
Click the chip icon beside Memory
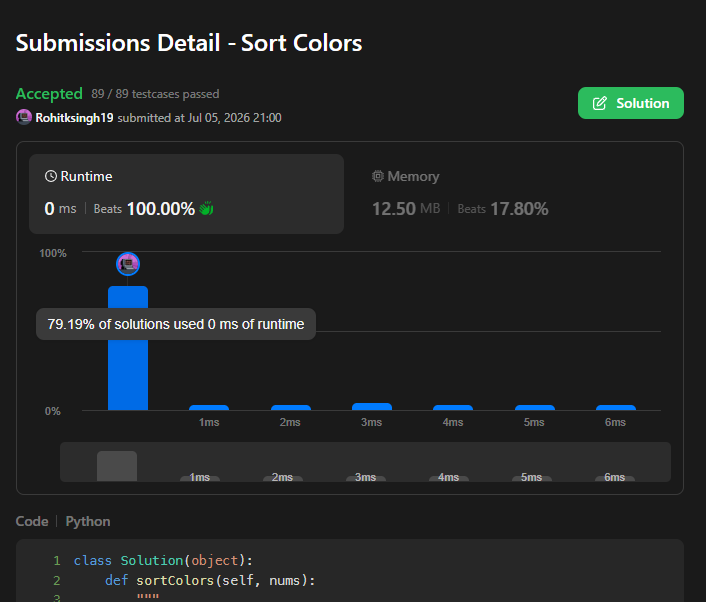[378, 176]
